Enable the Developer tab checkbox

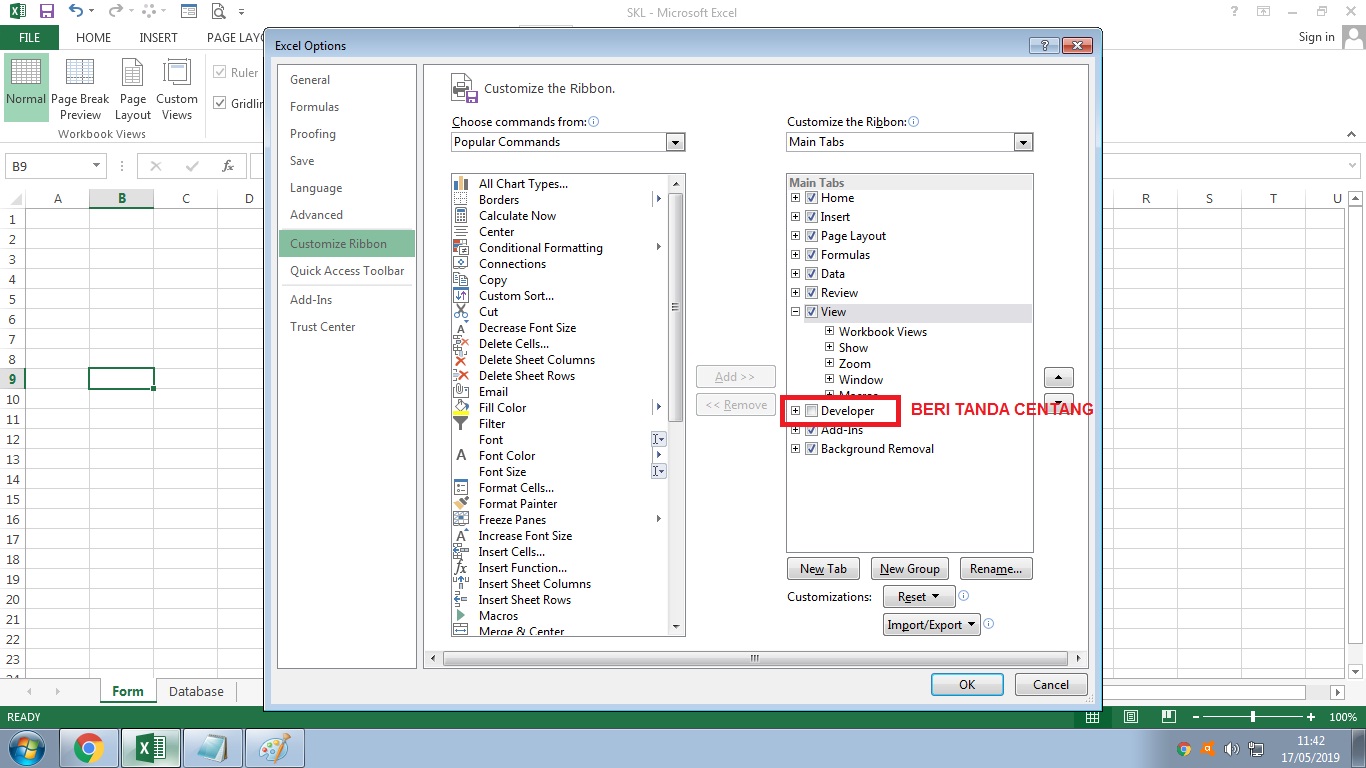coord(811,410)
